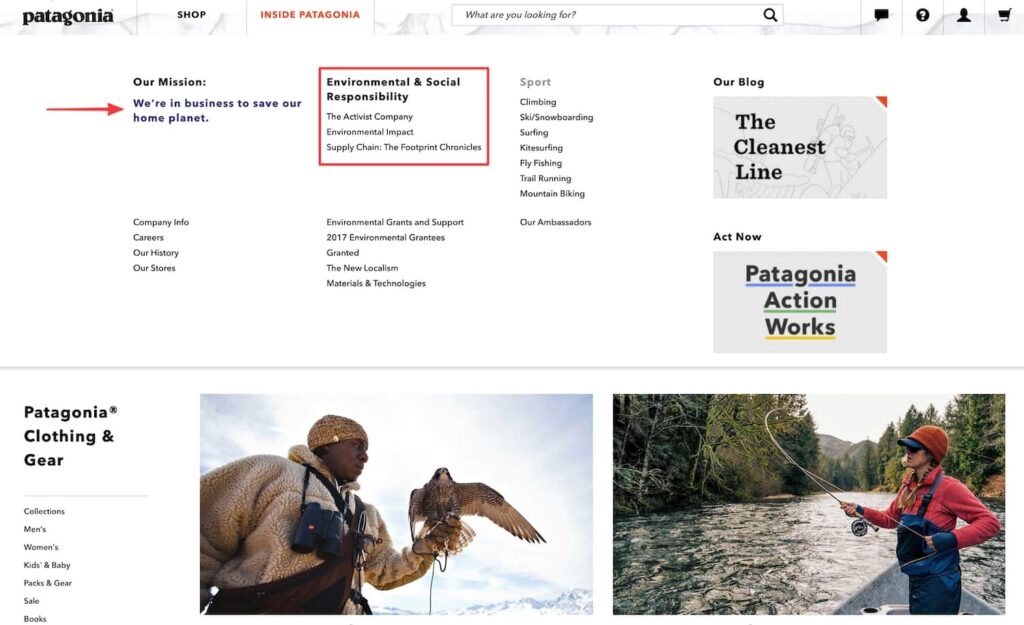
Task: Open Company Info link
Action: click(x=161, y=222)
